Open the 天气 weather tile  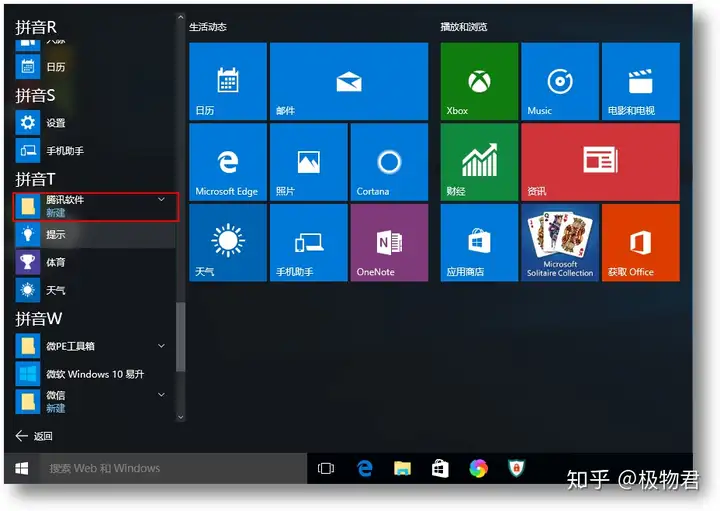click(x=228, y=243)
